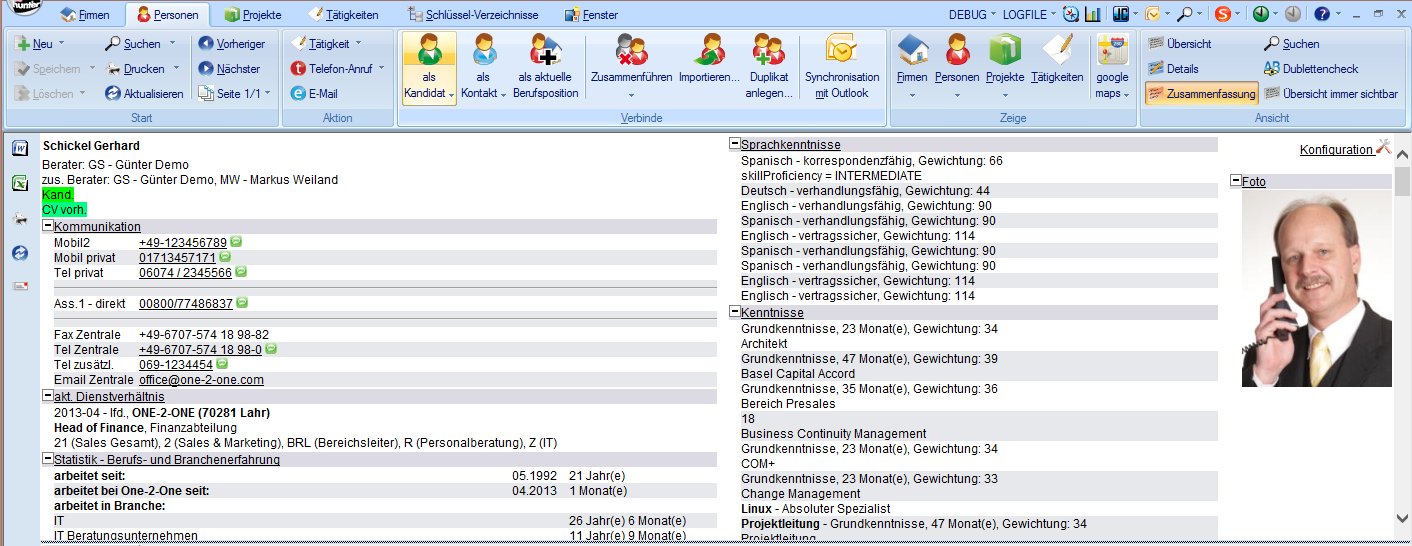
Task: Click the Duplikat anlegen icon
Action: coord(768,49)
